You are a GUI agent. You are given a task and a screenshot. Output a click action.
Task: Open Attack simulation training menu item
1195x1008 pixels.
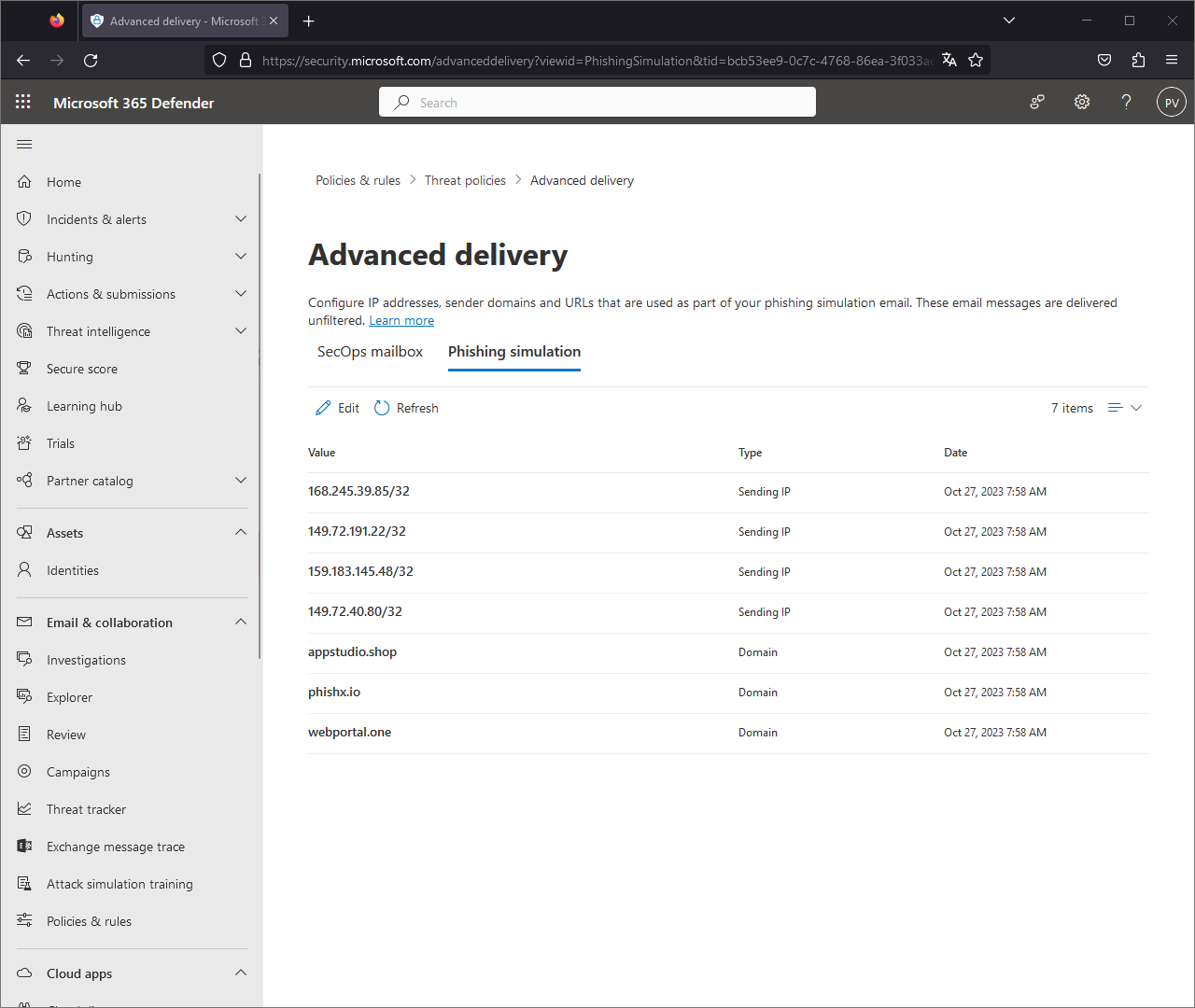[x=119, y=884]
